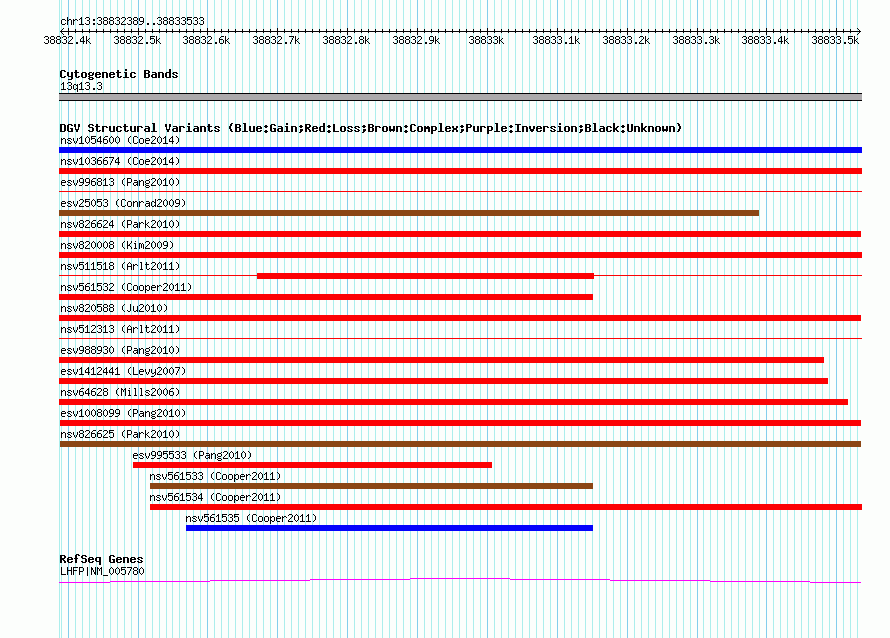Click the RefSeq Genes track title

[x=101, y=559]
